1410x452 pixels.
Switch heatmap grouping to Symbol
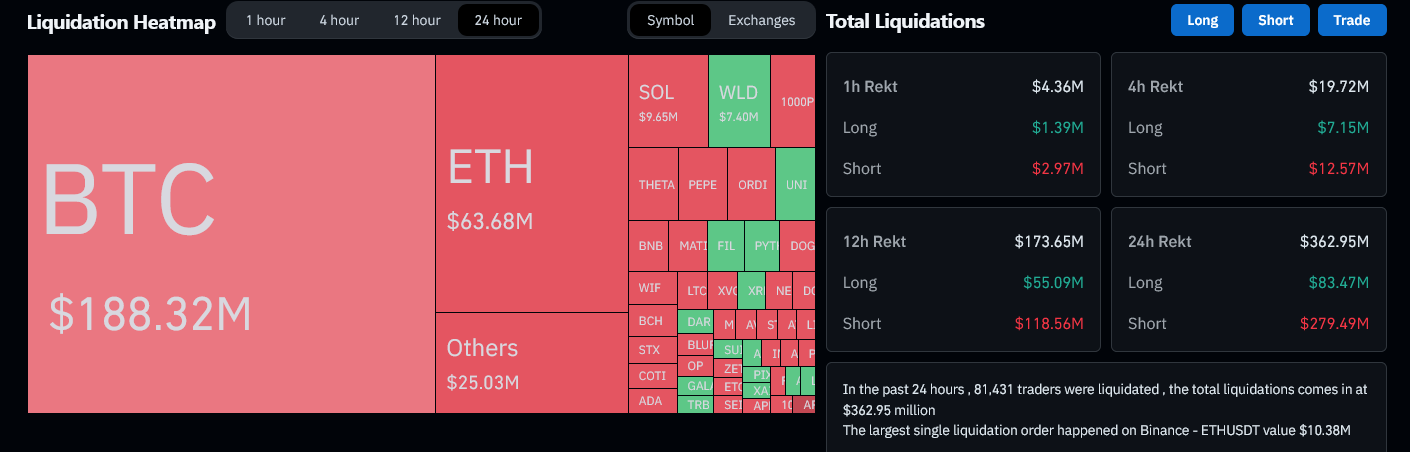point(670,20)
